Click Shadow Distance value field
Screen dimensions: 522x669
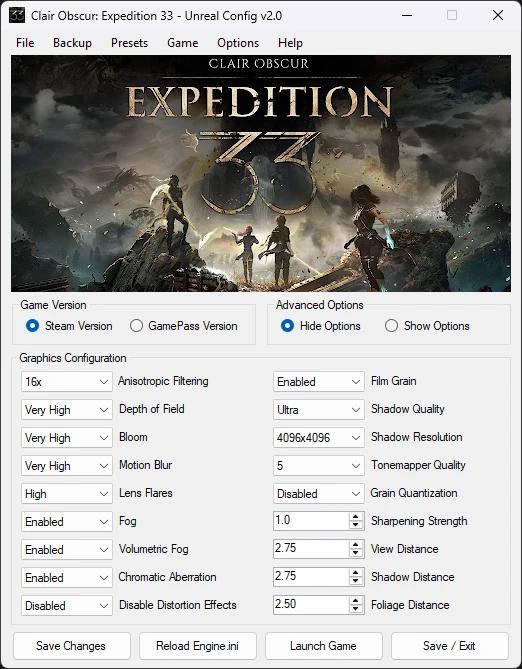pyautogui.click(x=311, y=576)
